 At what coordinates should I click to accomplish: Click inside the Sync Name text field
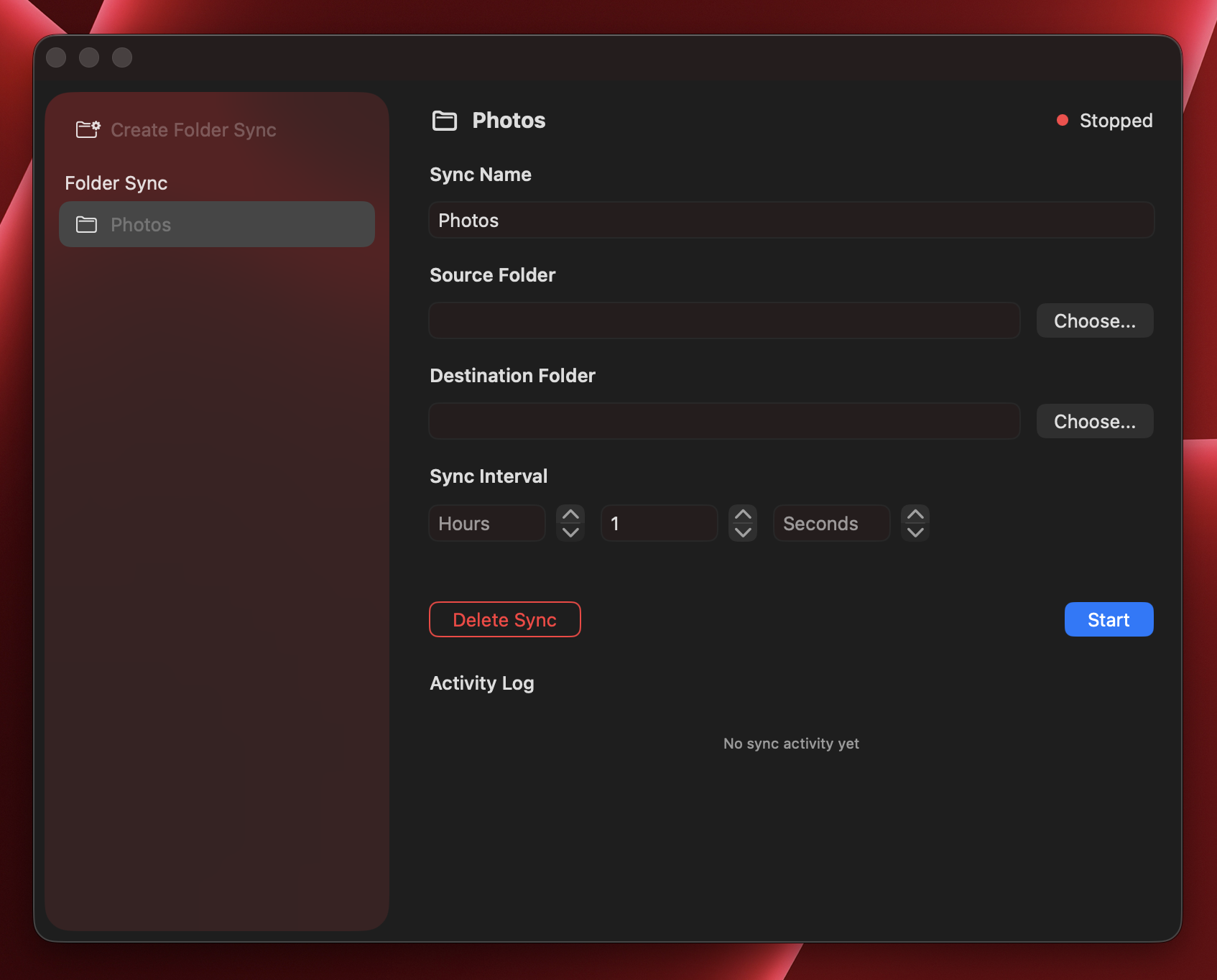[x=790, y=220]
